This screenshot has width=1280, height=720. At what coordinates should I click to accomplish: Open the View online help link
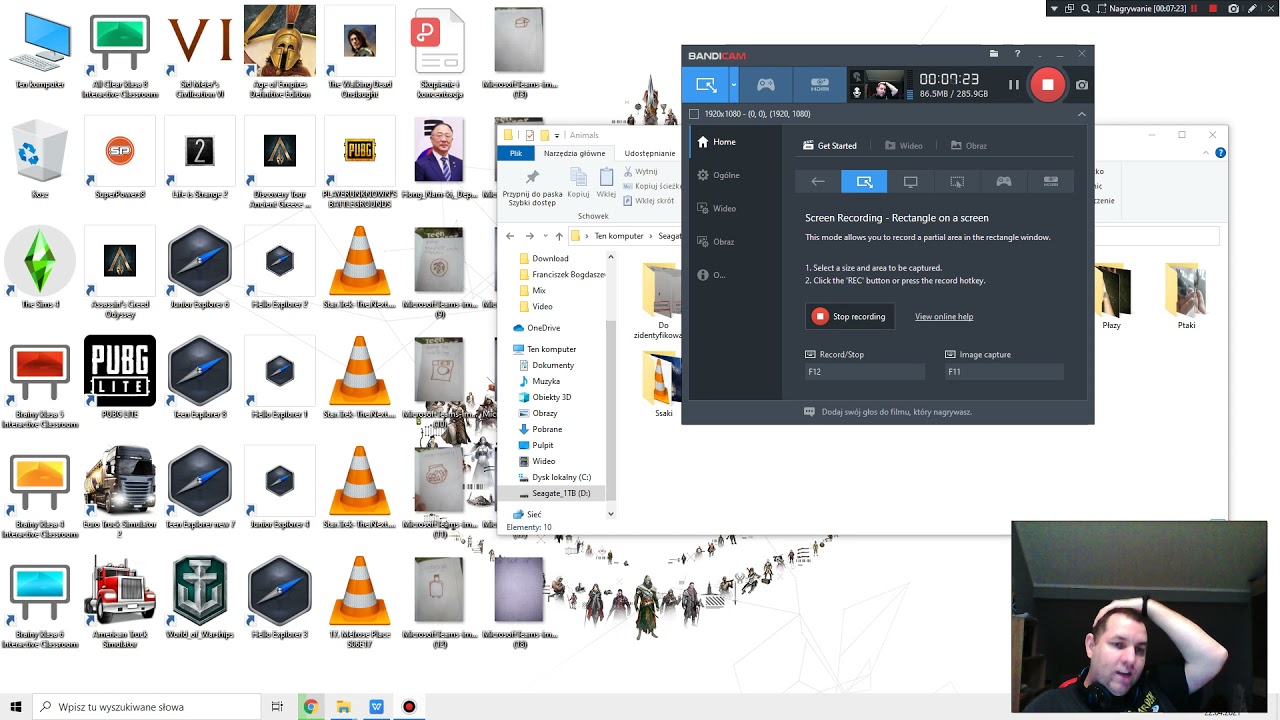tap(944, 317)
